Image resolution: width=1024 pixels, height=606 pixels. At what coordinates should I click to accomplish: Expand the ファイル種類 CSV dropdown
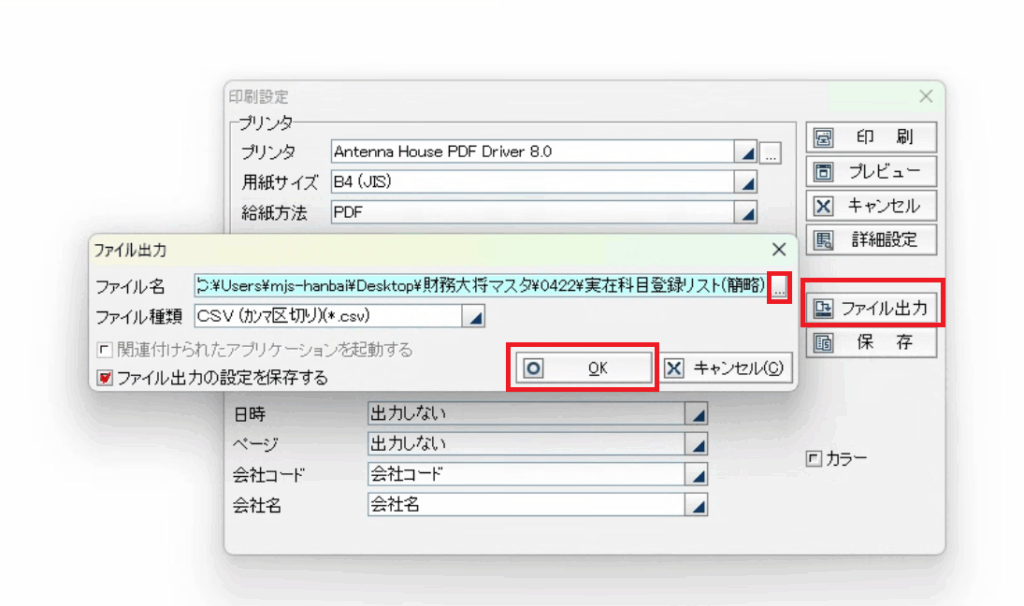[x=475, y=316]
